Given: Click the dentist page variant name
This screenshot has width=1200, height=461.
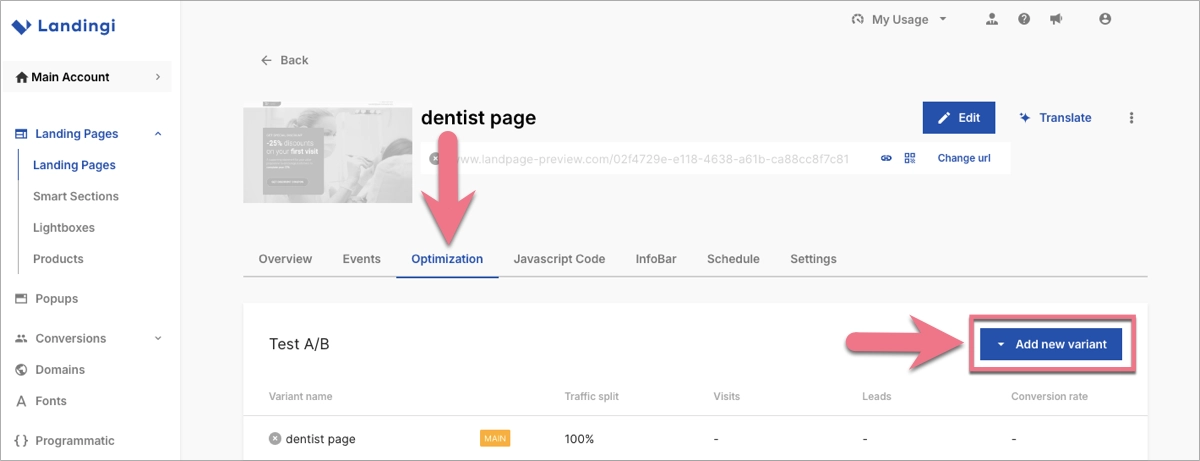Looking at the screenshot, I should point(320,438).
